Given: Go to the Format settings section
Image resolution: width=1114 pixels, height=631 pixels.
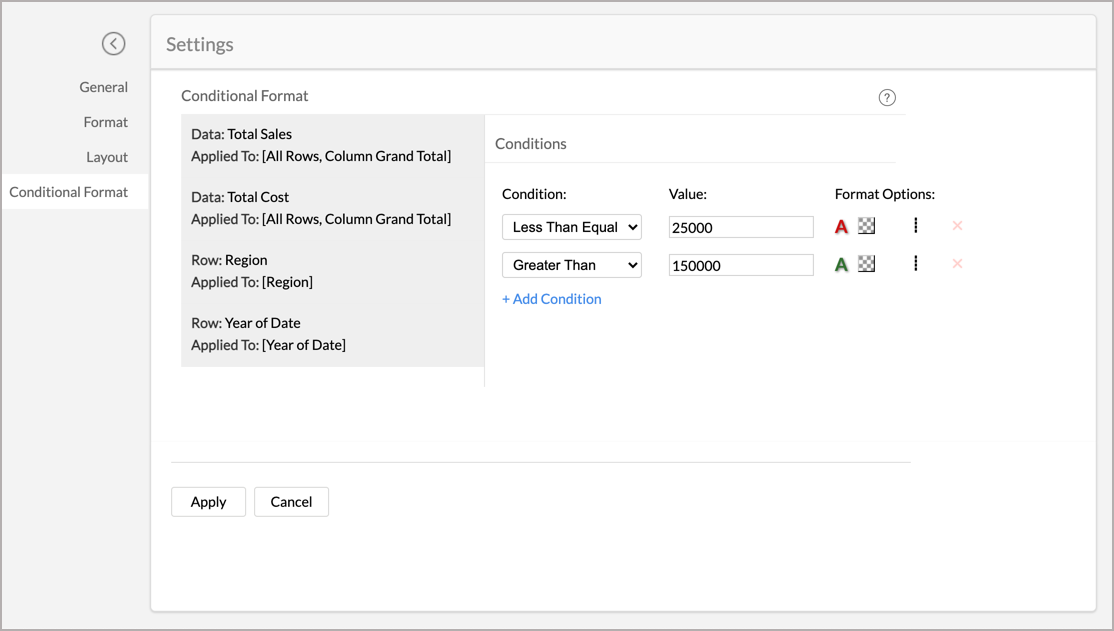Looking at the screenshot, I should 106,122.
